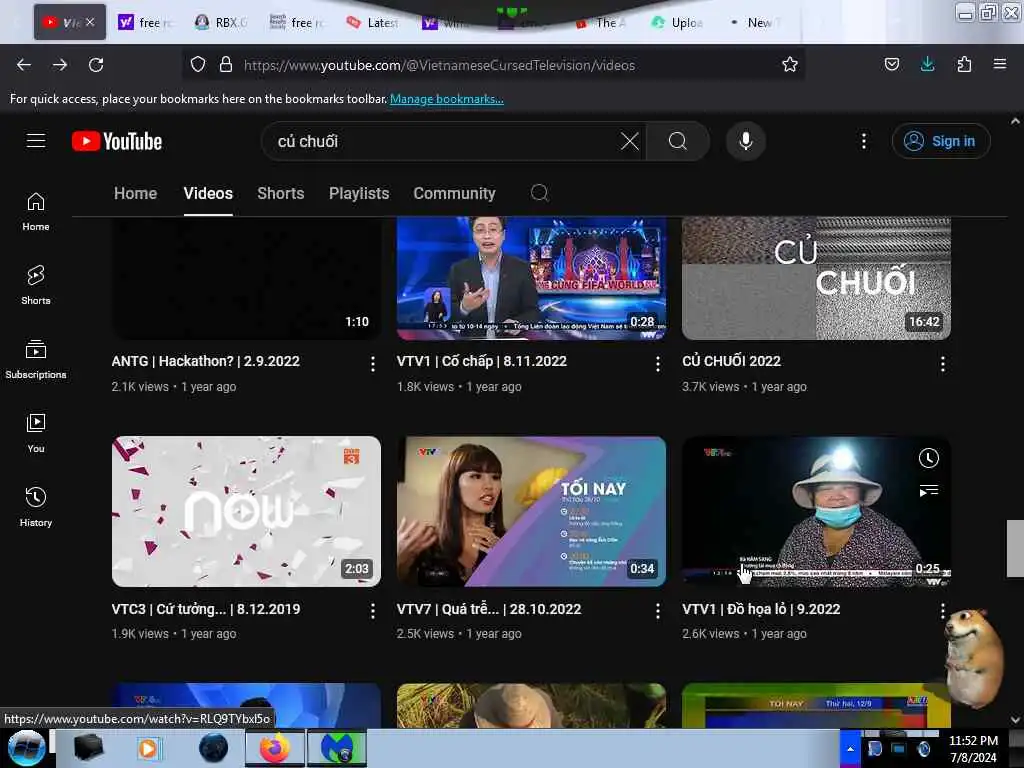Screen dimensions: 1024x768
Task: Open the VTV1 | Cố chấp | 8.11.2022 title
Action: [x=481, y=361]
